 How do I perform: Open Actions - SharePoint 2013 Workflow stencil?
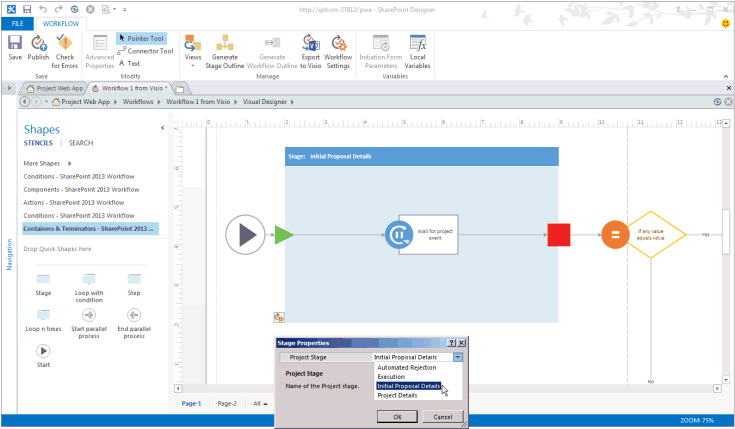coord(74,203)
